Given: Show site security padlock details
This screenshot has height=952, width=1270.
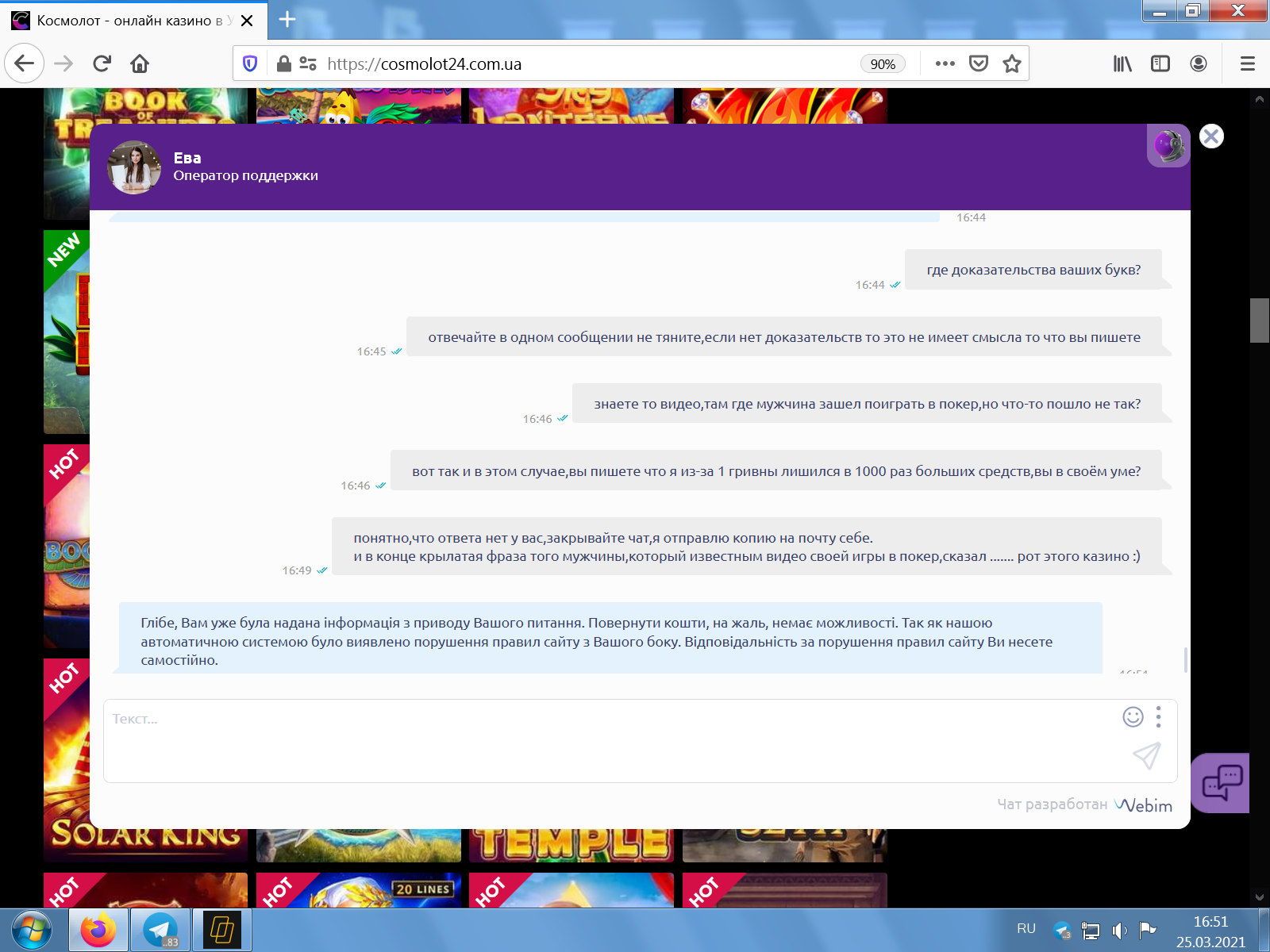Looking at the screenshot, I should pos(283,63).
